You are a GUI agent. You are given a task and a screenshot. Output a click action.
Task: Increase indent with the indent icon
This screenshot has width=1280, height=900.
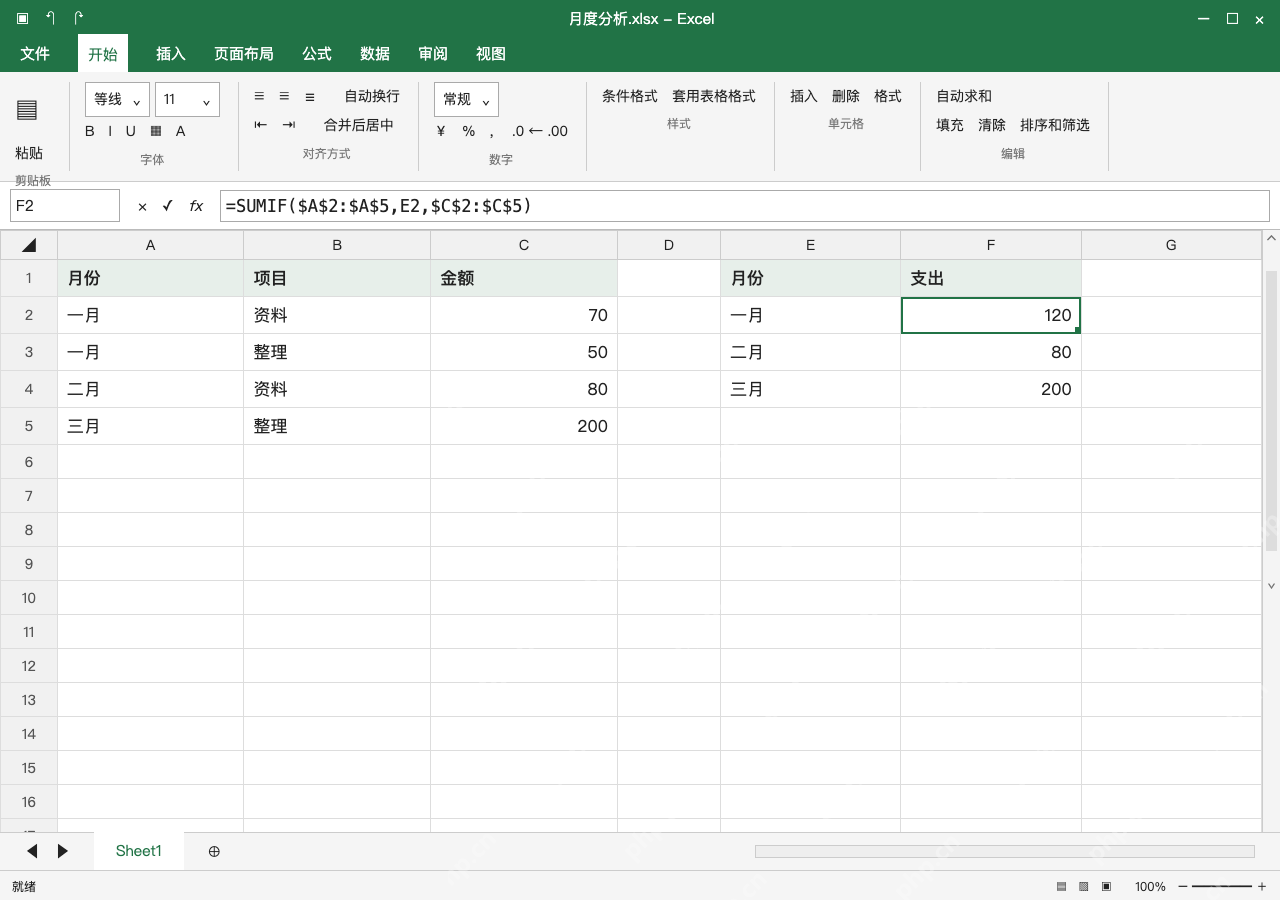coord(289,125)
